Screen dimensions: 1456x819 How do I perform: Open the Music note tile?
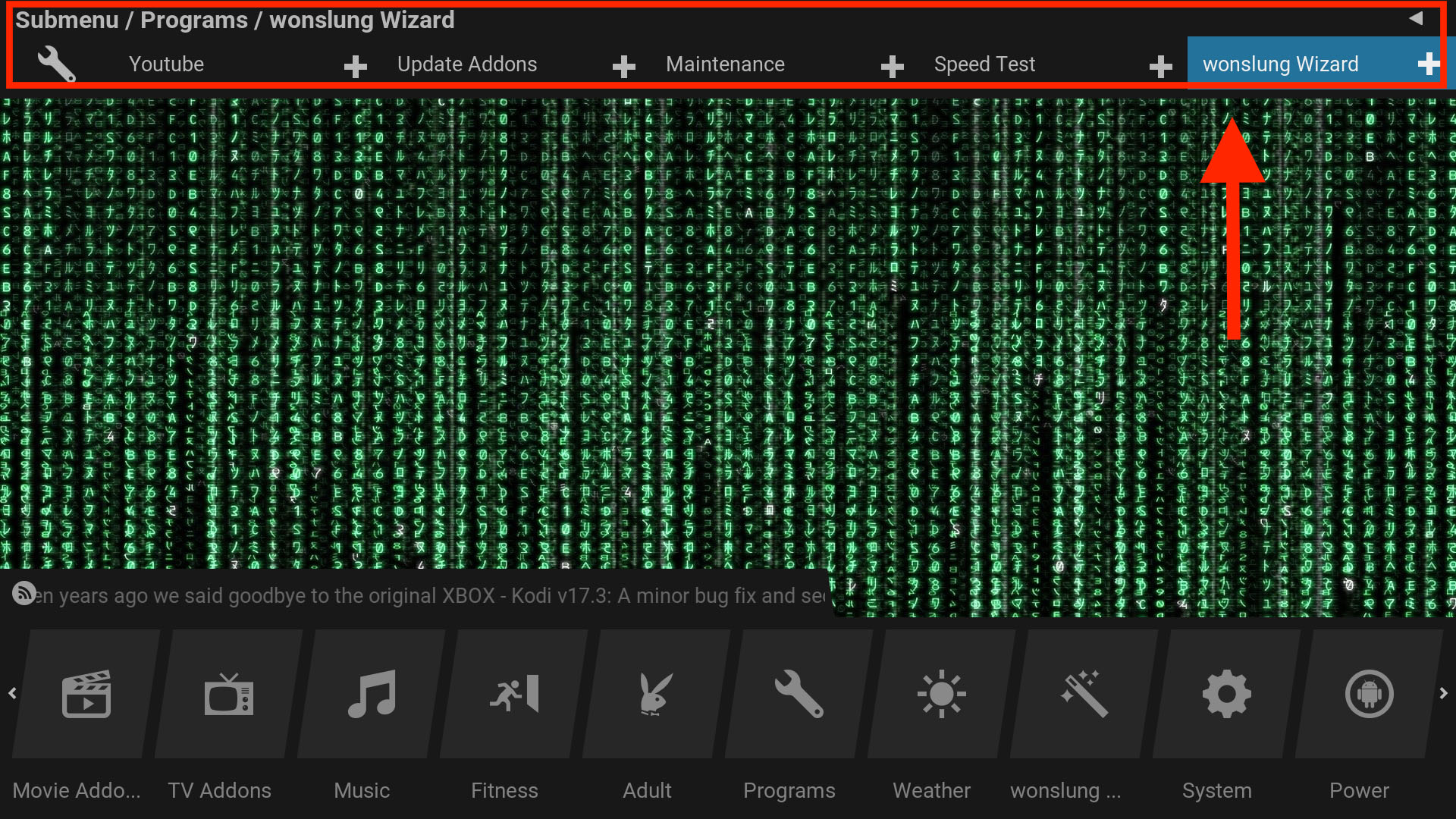[x=372, y=694]
